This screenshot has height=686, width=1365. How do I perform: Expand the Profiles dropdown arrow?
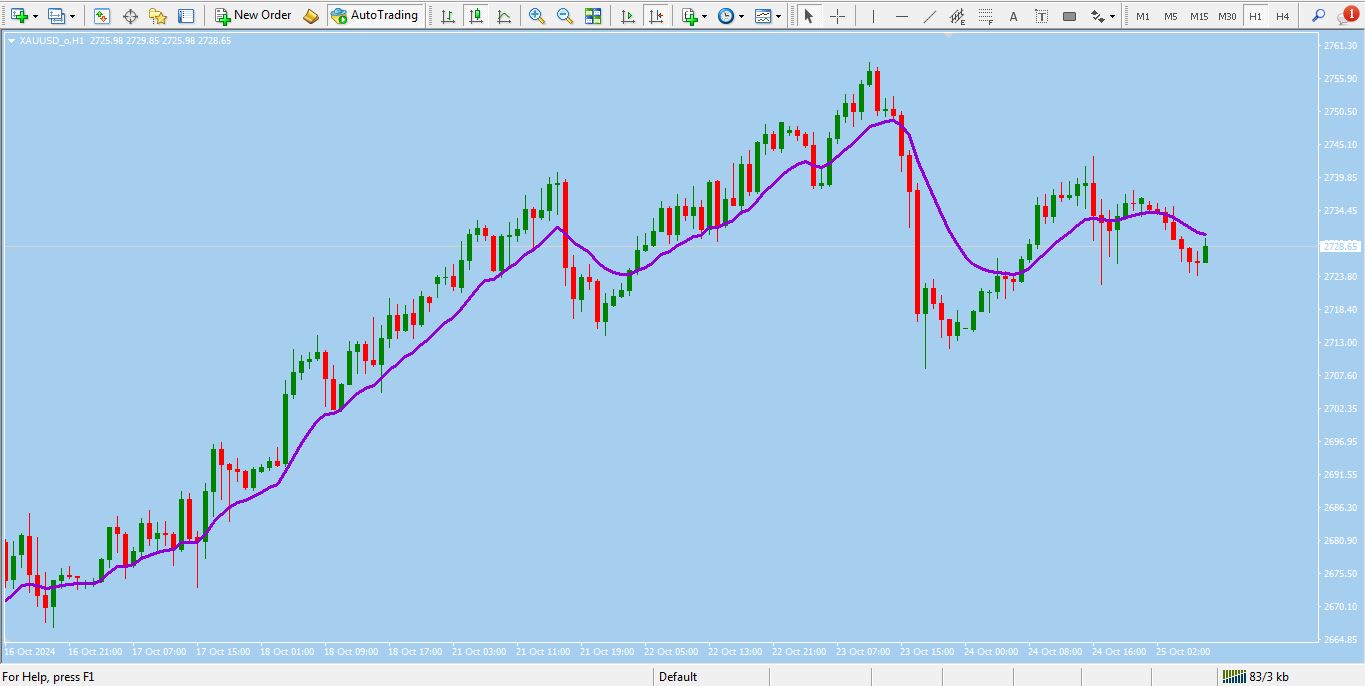[72, 16]
